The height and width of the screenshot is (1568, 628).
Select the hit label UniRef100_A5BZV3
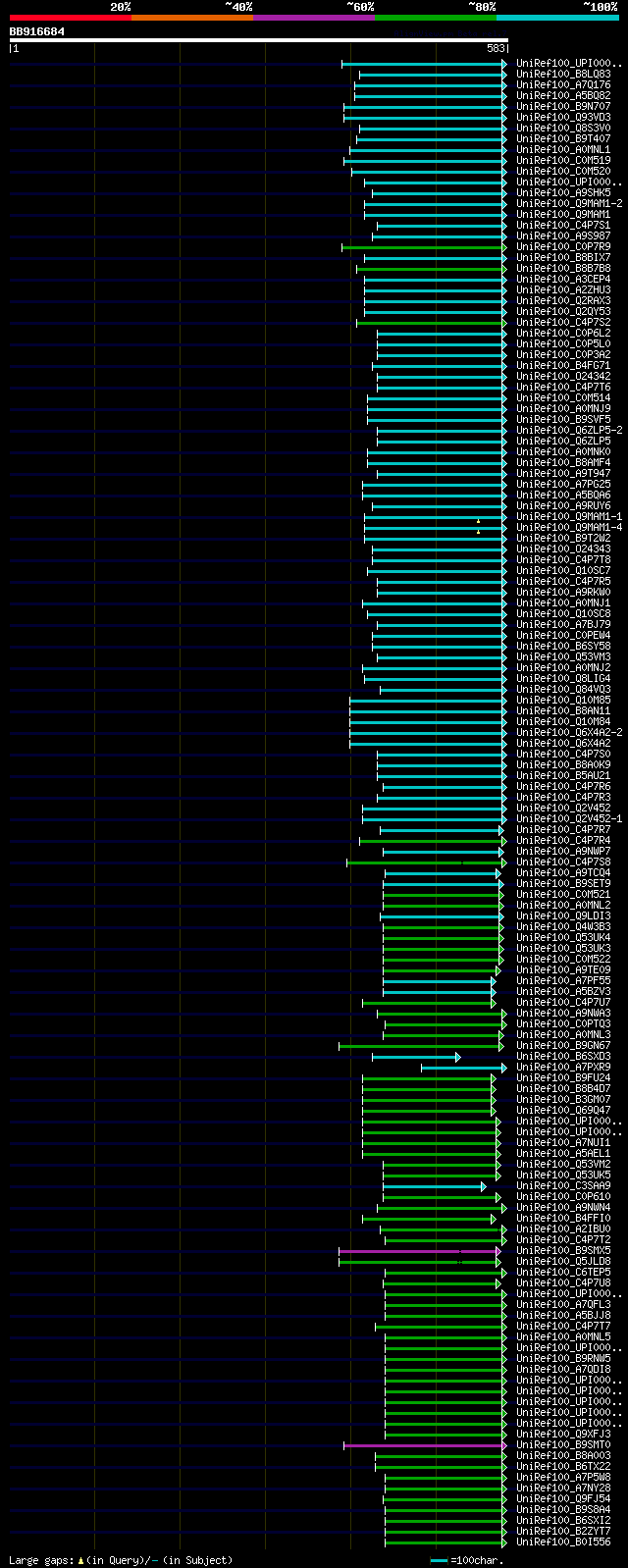tap(563, 991)
